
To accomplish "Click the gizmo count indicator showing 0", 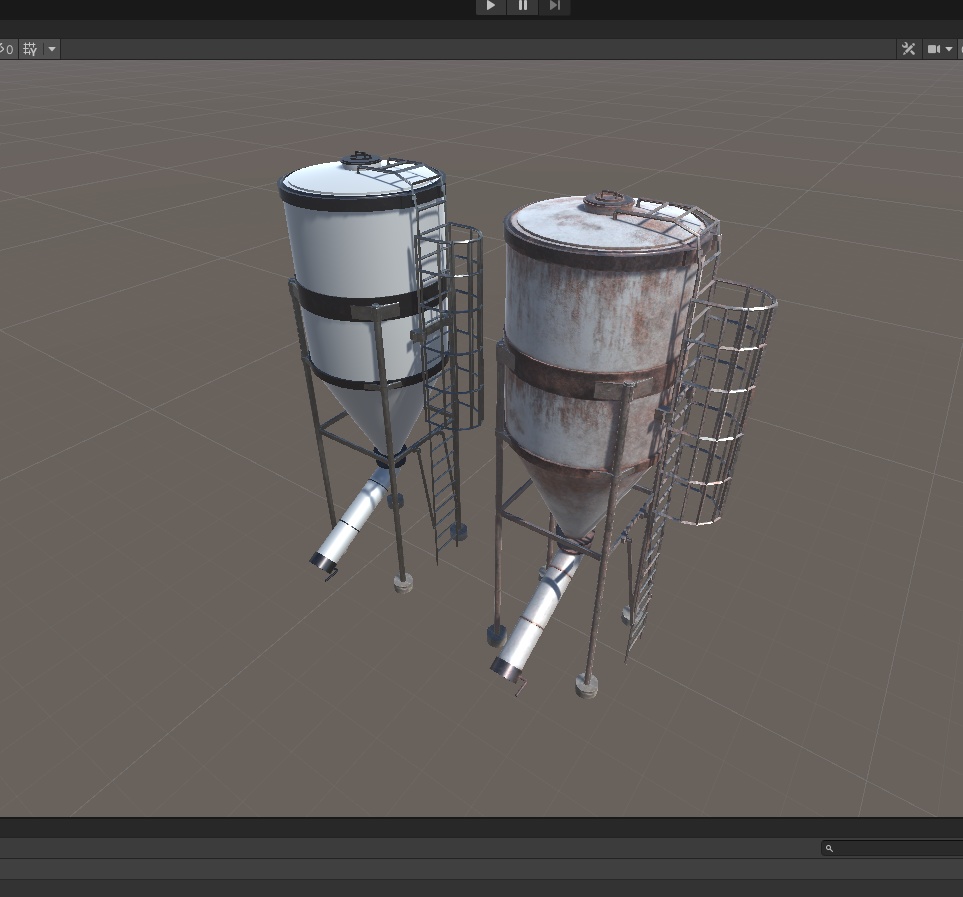I will 11,49.
